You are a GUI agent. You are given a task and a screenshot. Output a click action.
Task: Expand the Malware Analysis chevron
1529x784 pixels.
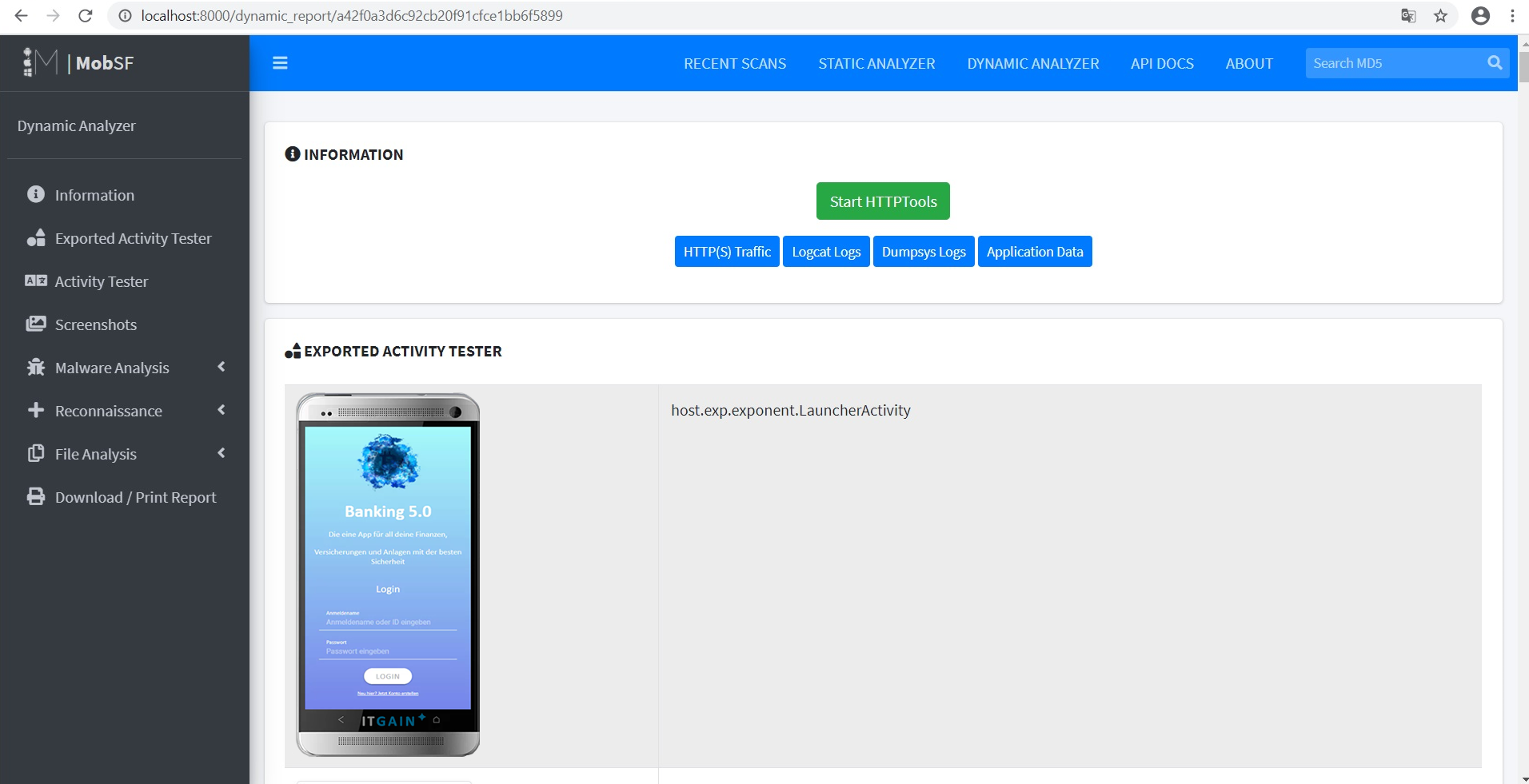pos(222,367)
